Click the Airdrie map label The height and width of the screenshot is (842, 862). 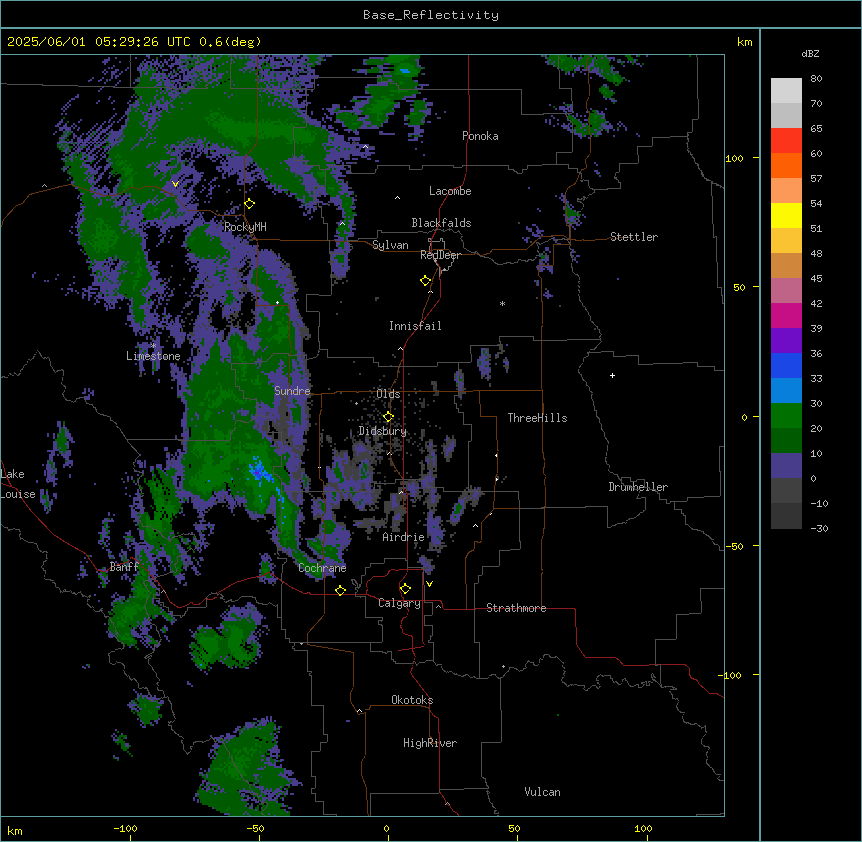pyautogui.click(x=403, y=537)
